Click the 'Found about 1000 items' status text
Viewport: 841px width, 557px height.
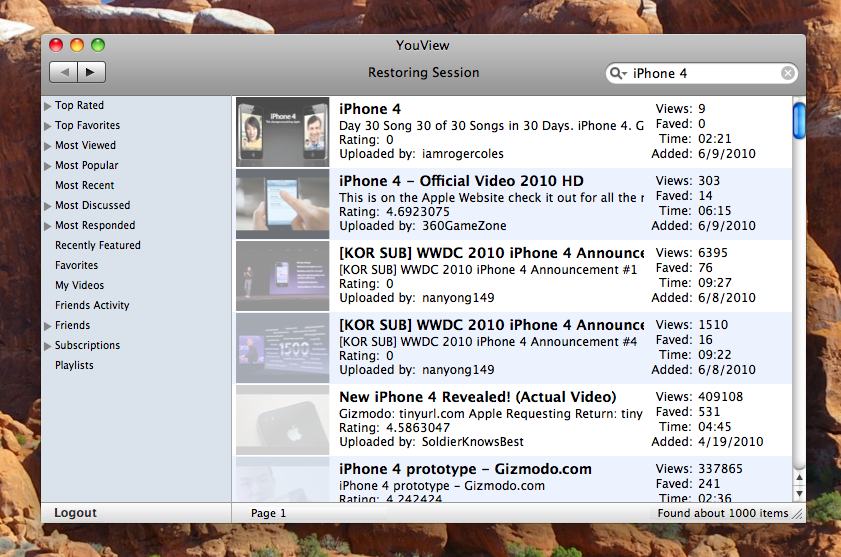(x=722, y=513)
